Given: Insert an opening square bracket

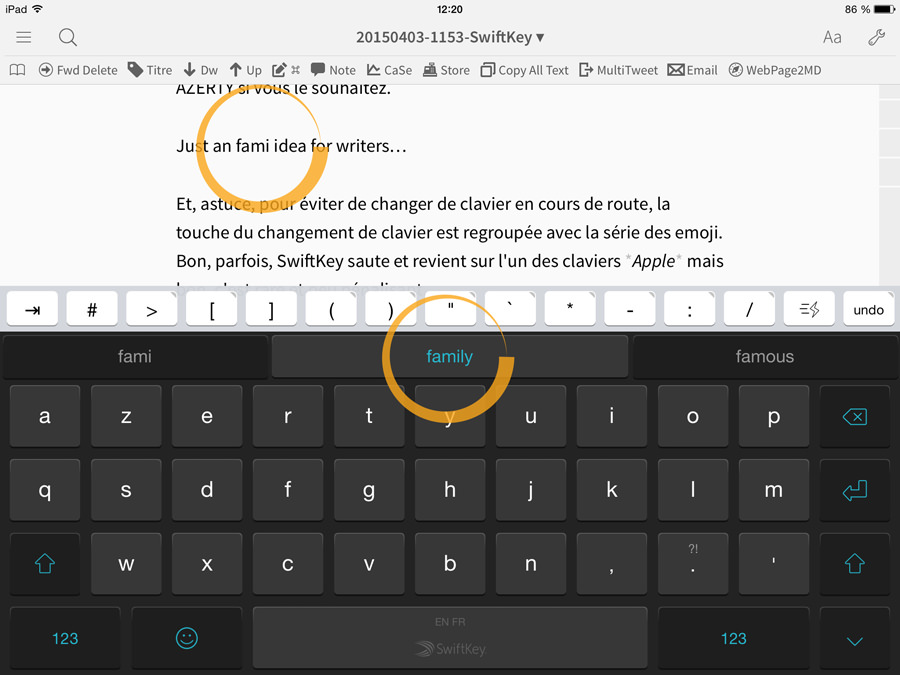Looking at the screenshot, I should [x=211, y=309].
